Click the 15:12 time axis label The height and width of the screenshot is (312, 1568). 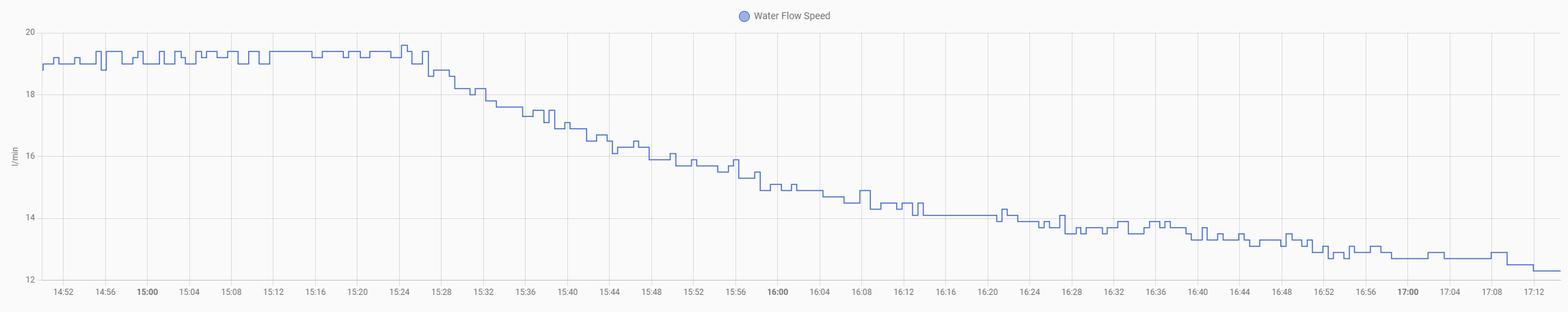(273, 292)
